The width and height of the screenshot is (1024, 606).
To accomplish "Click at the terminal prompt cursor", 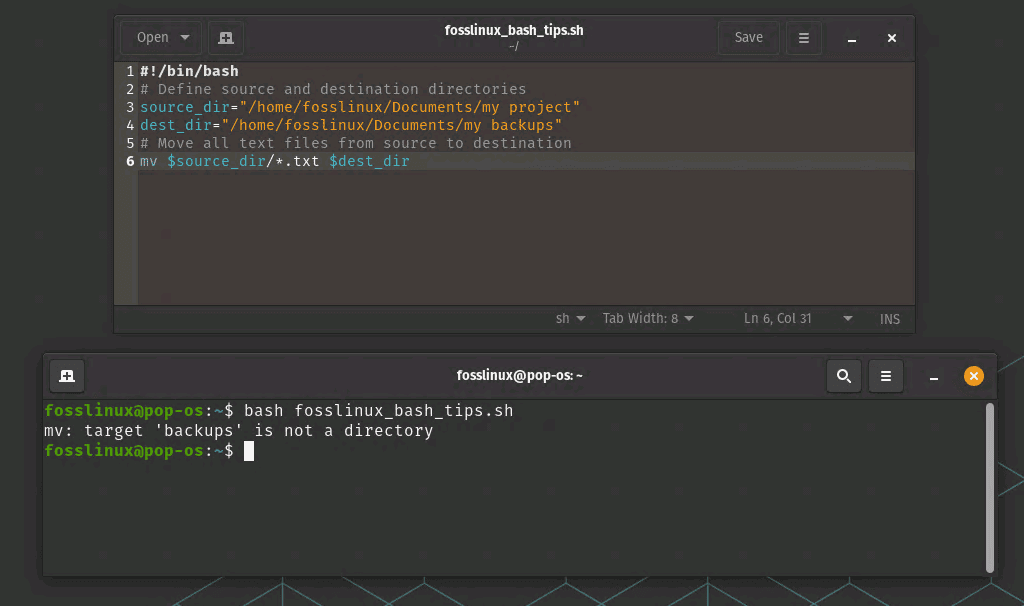I will [249, 451].
